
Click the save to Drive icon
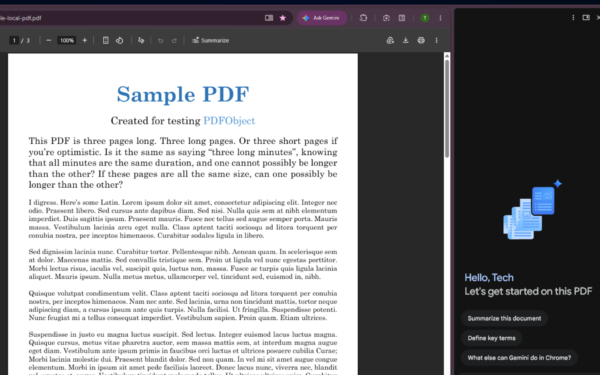(390, 40)
